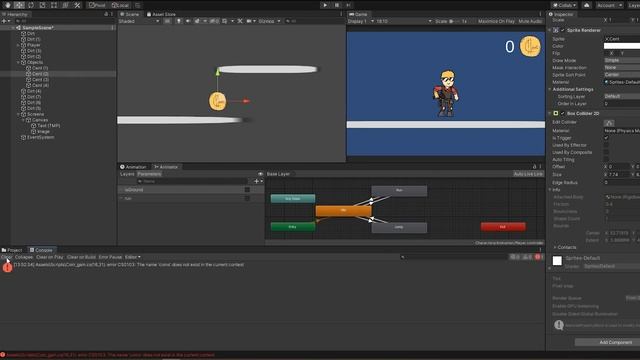The image size is (640, 360).
Task: Open the Account dropdown
Action: tap(609, 5)
